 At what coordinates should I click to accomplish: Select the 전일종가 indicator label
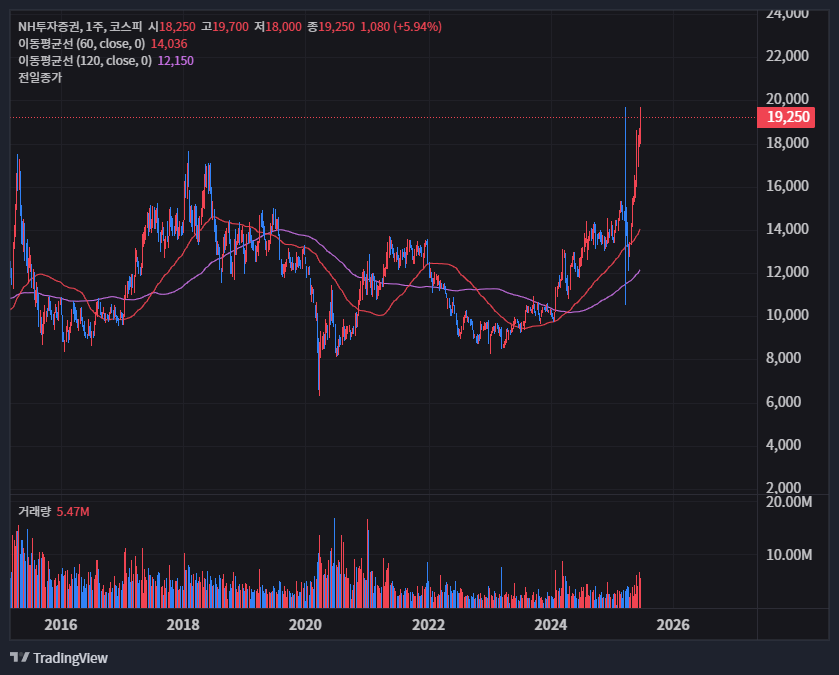pos(40,78)
